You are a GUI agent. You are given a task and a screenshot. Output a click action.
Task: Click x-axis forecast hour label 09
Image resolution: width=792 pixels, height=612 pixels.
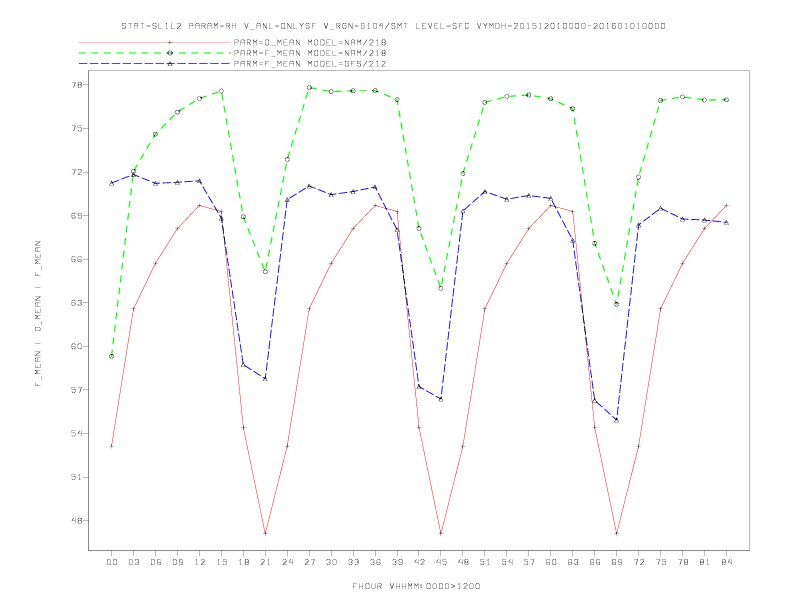pos(177,562)
